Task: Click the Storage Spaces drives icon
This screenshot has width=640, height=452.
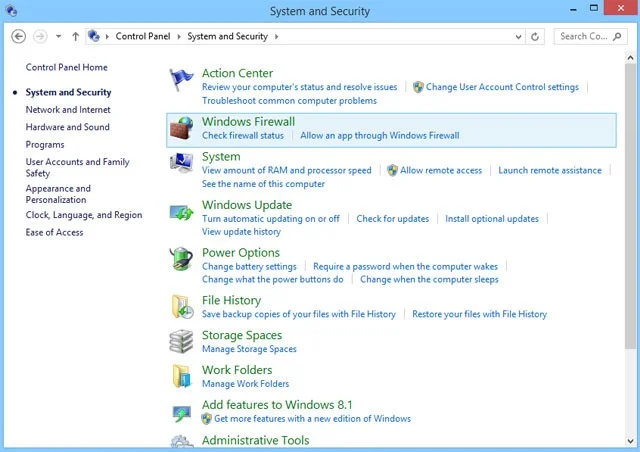Action: pos(181,341)
